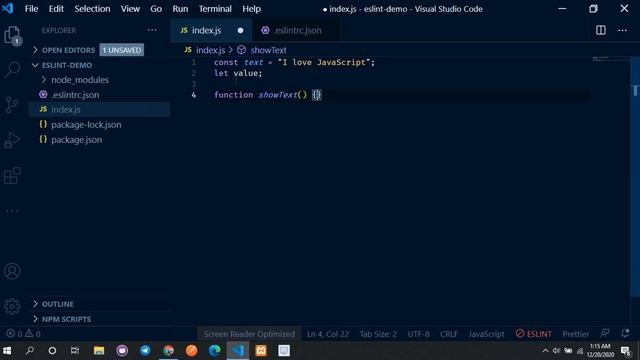640x360 pixels.
Task: Click the Prettier status bar item
Action: point(576,334)
